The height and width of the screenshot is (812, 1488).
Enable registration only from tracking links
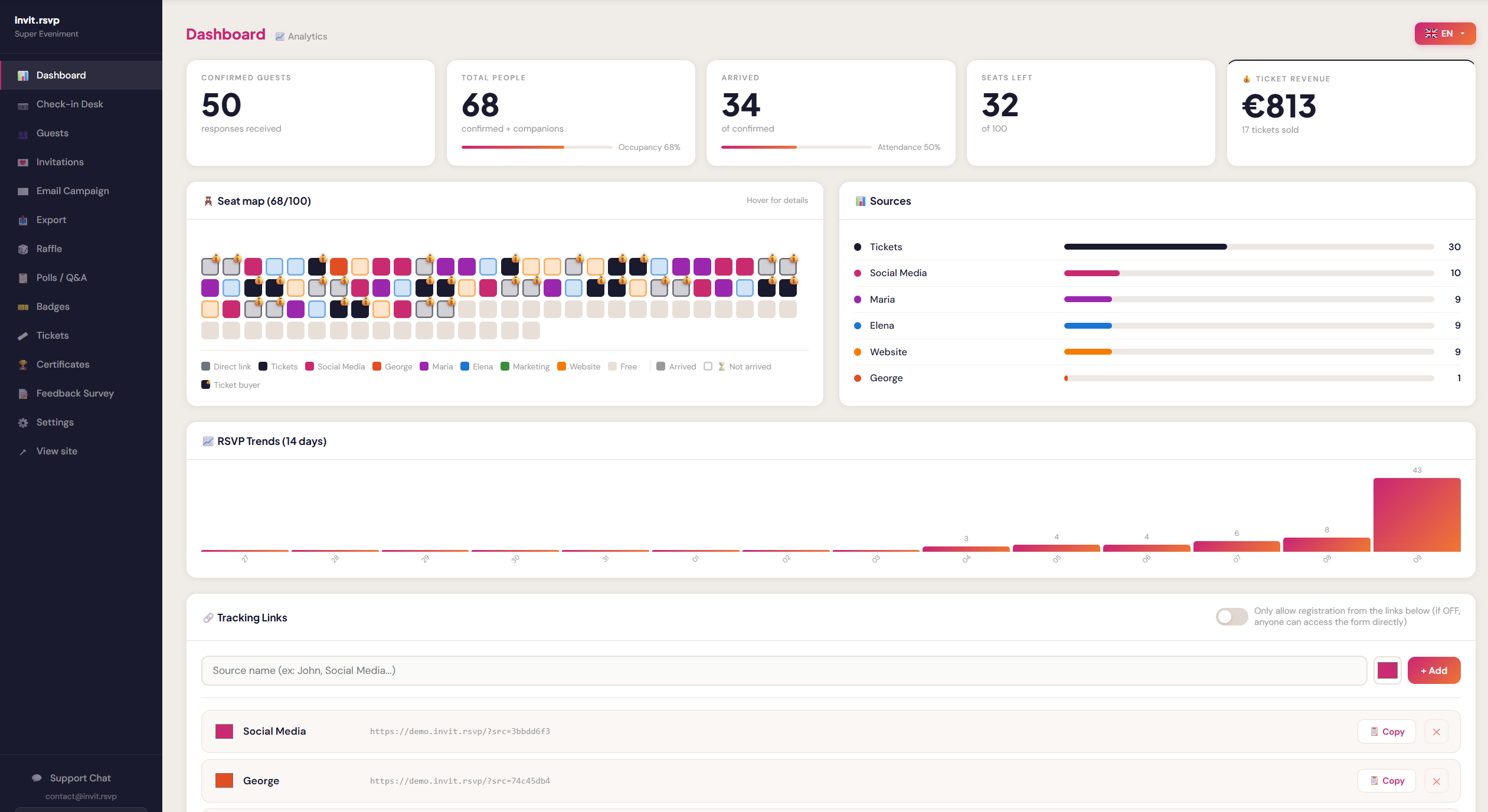click(1232, 616)
